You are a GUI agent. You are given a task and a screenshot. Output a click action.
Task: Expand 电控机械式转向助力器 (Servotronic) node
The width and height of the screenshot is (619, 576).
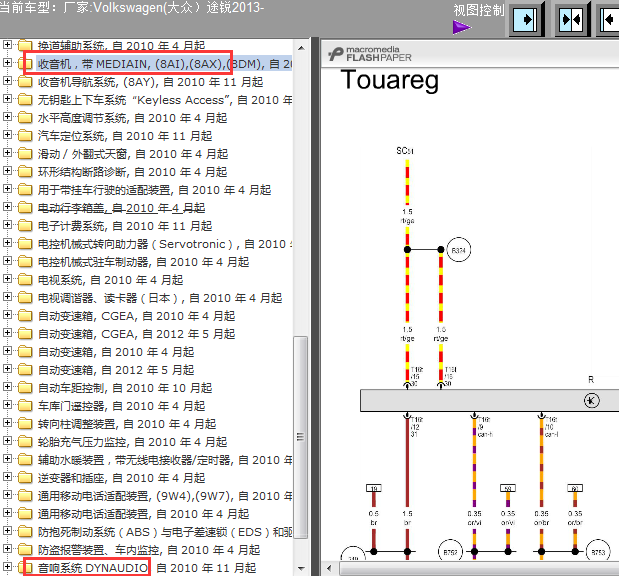[7, 242]
